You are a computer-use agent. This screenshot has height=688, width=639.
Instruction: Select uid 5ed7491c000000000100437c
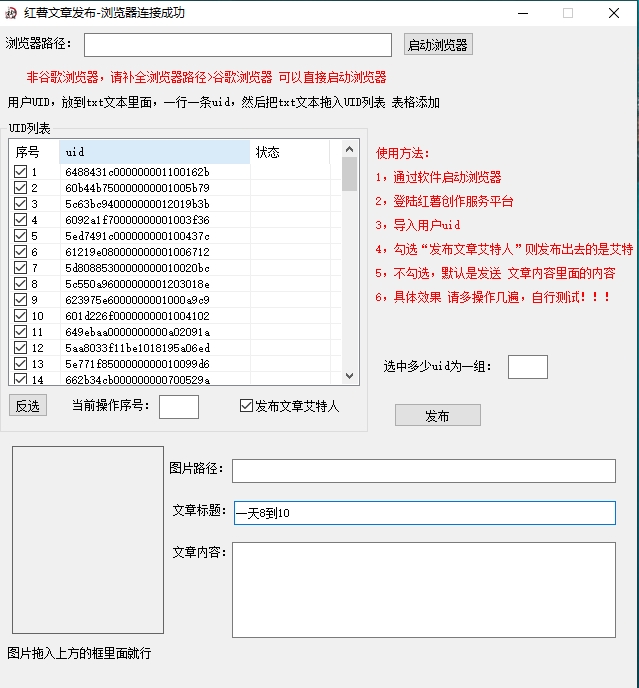pos(137,236)
